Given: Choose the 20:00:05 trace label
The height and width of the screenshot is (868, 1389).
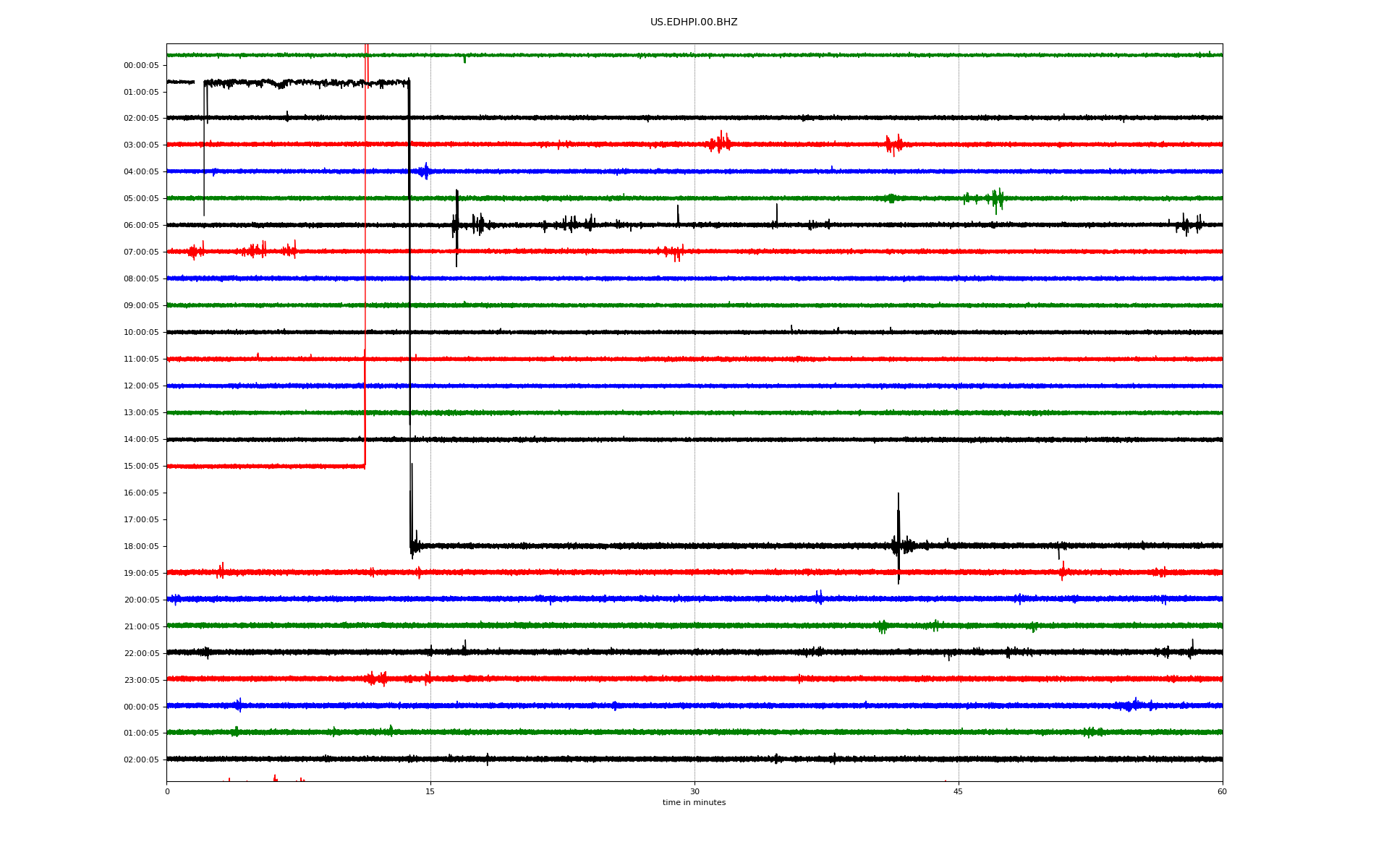Looking at the screenshot, I should pyautogui.click(x=141, y=600).
